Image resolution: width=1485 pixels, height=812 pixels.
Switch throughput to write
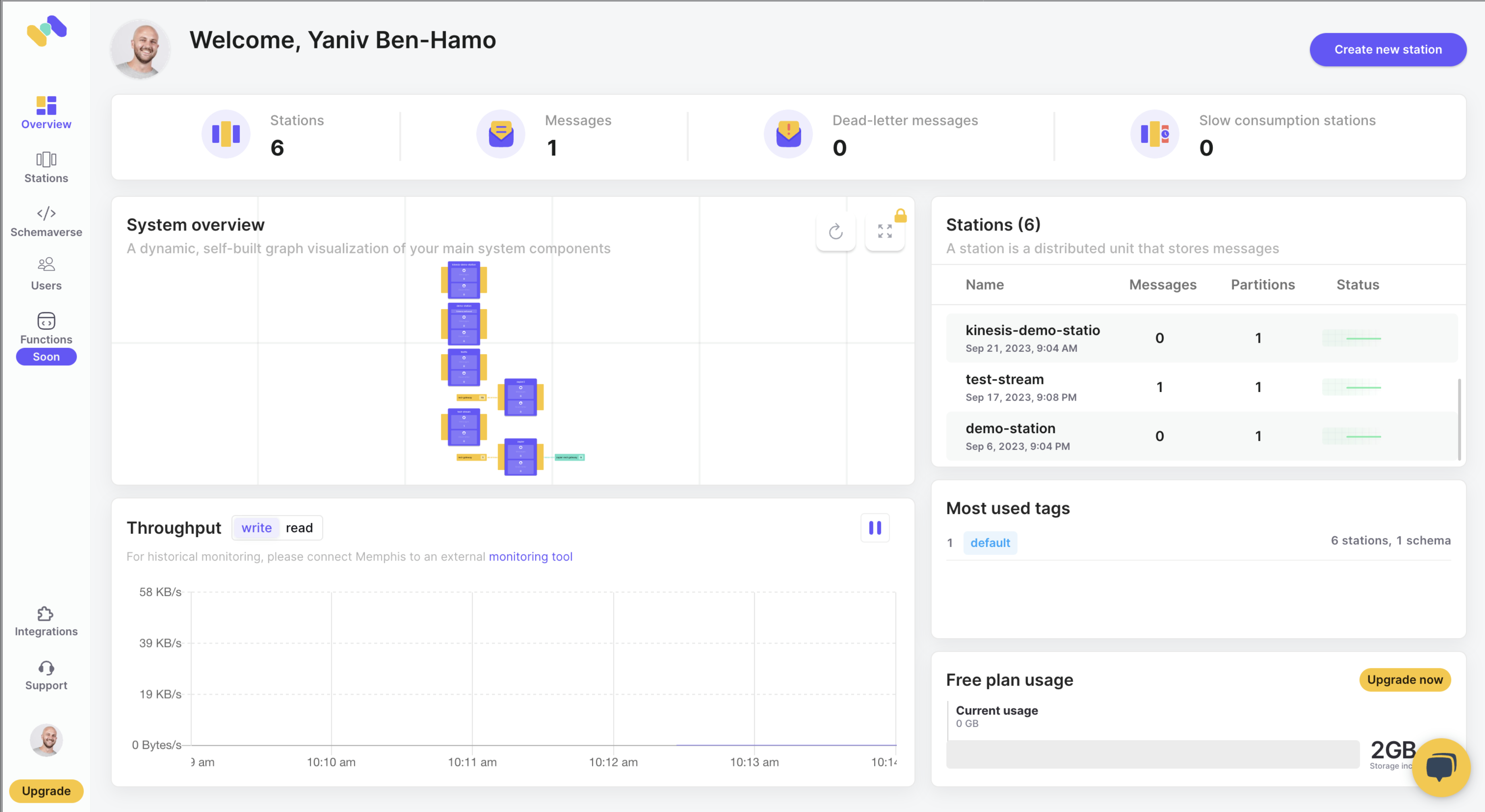[256, 528]
